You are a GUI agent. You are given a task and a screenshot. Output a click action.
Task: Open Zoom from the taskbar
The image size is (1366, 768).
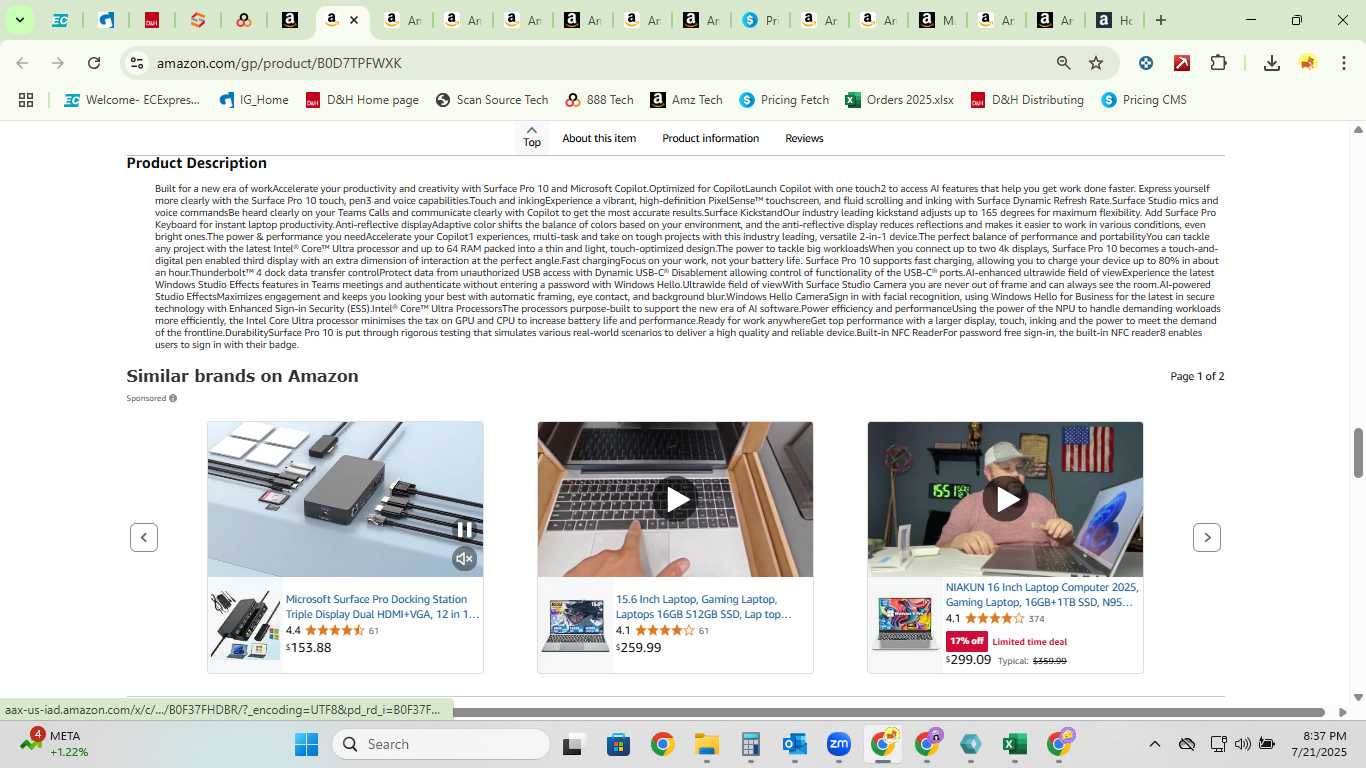(839, 744)
